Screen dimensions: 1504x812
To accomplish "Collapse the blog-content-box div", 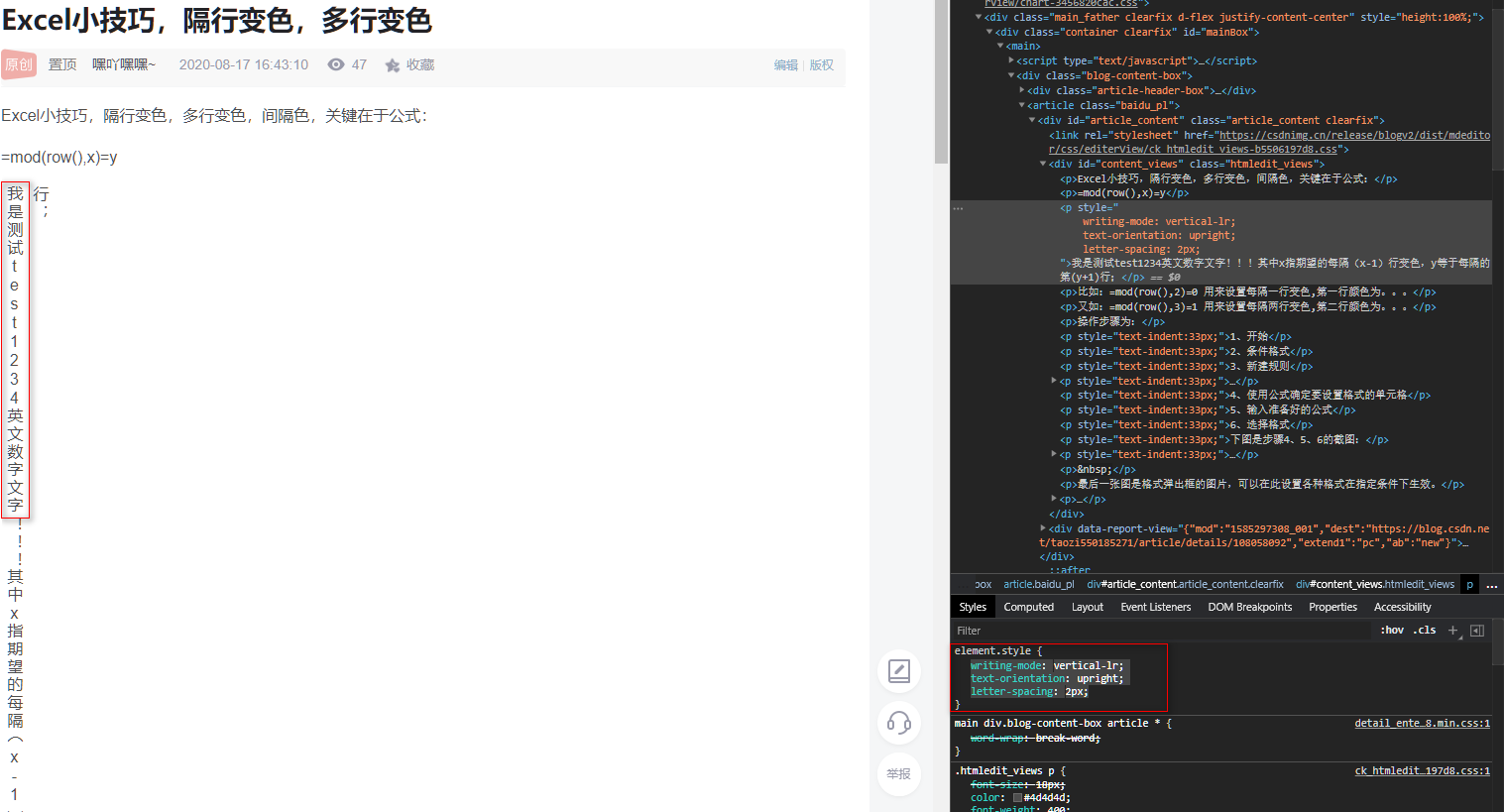I will pyautogui.click(x=1011, y=75).
